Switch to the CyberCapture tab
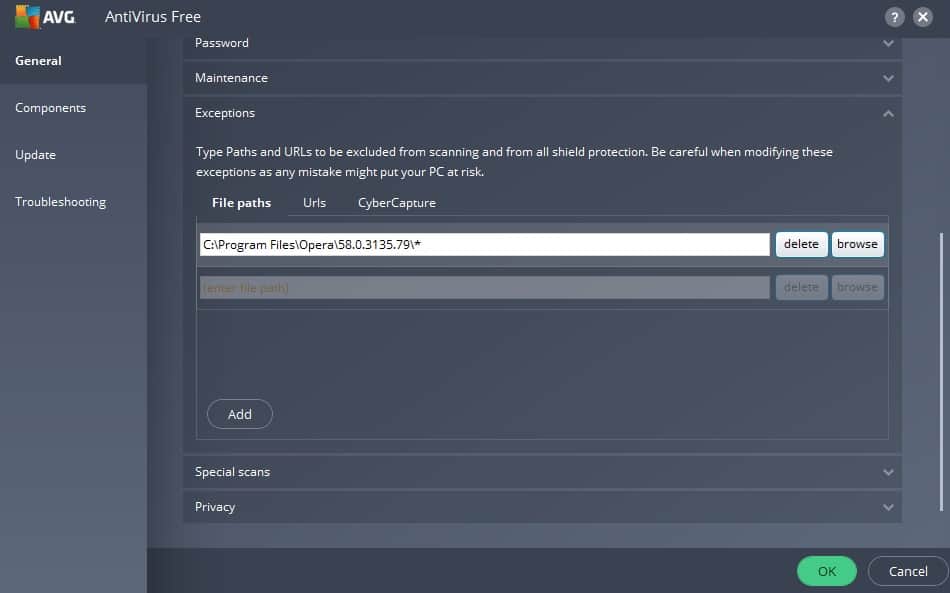This screenshot has width=950, height=593. pos(397,203)
